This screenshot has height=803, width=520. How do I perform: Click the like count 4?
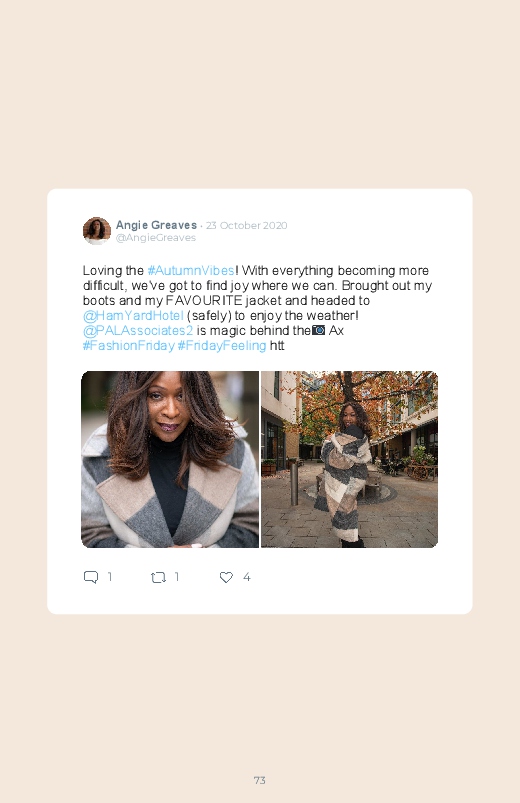(246, 577)
